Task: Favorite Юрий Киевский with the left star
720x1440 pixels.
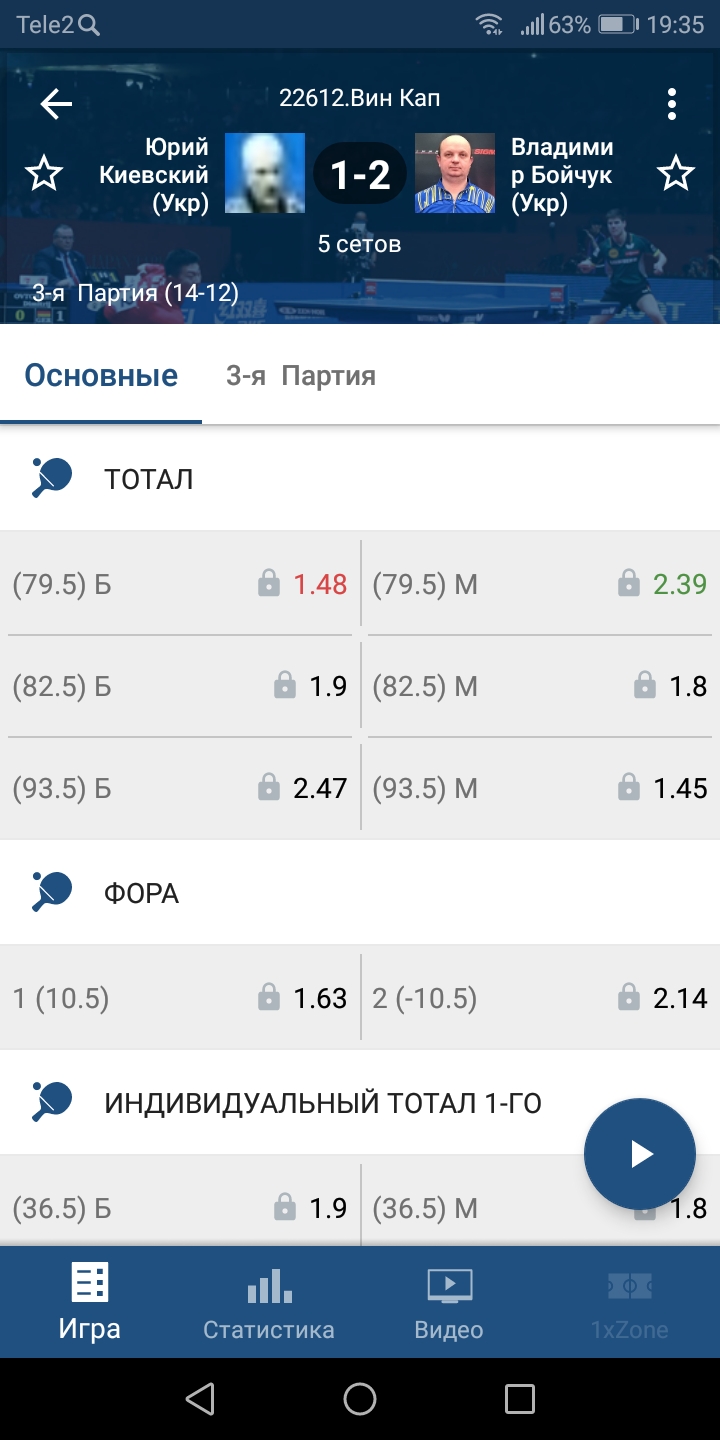Action: (43, 175)
